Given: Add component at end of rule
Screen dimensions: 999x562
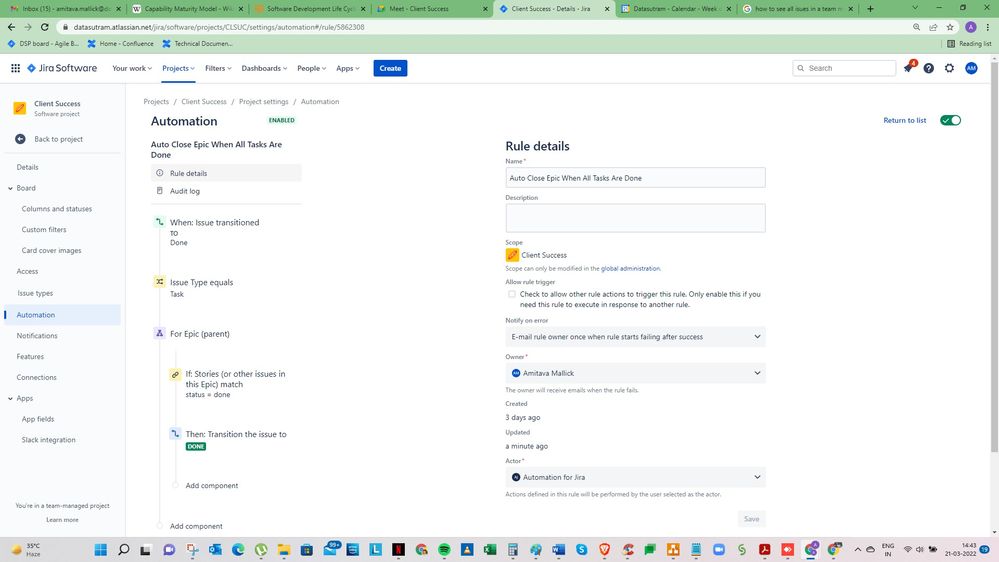Looking at the screenshot, I should point(196,526).
